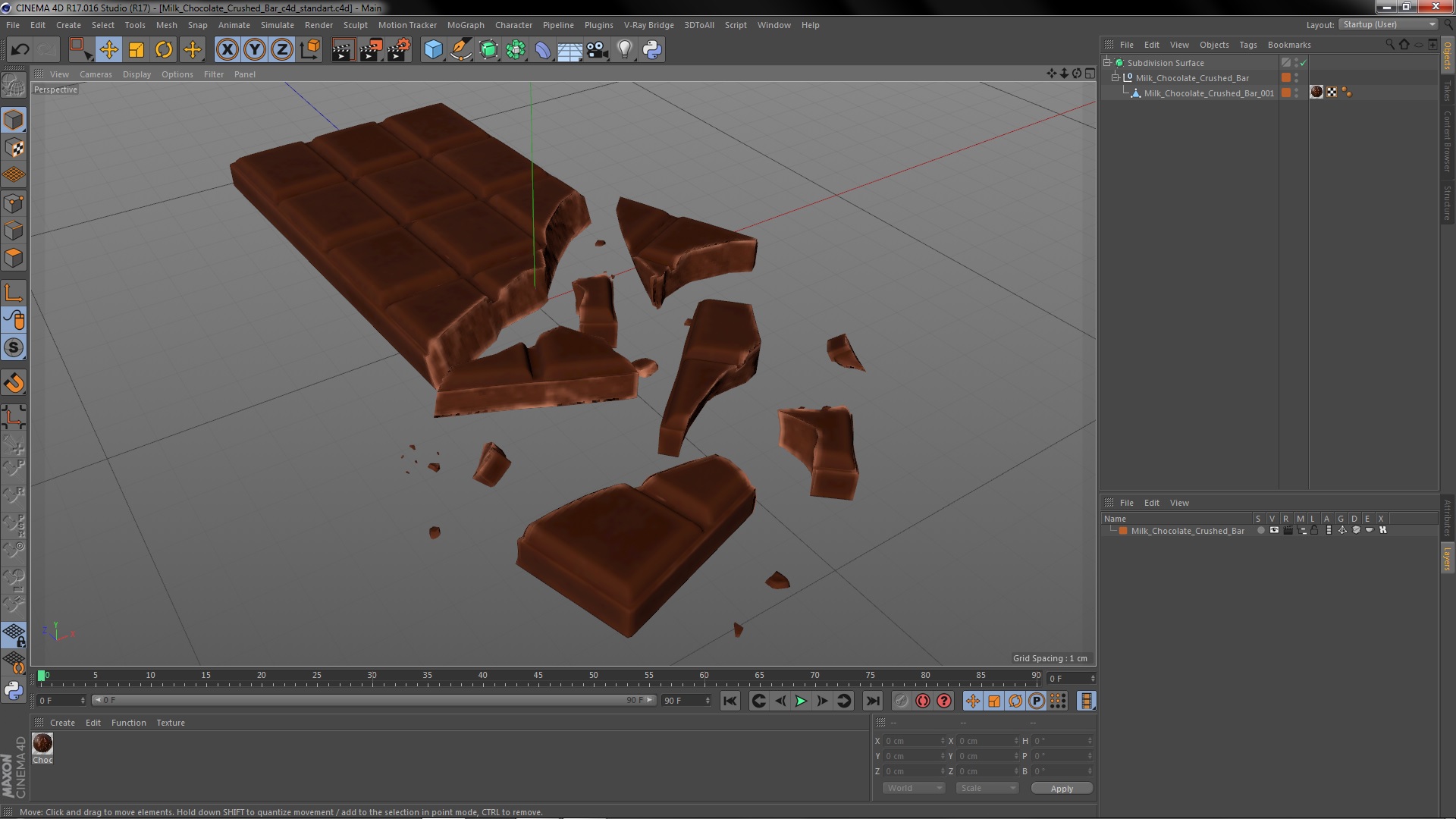Go to start of animation

(730, 701)
